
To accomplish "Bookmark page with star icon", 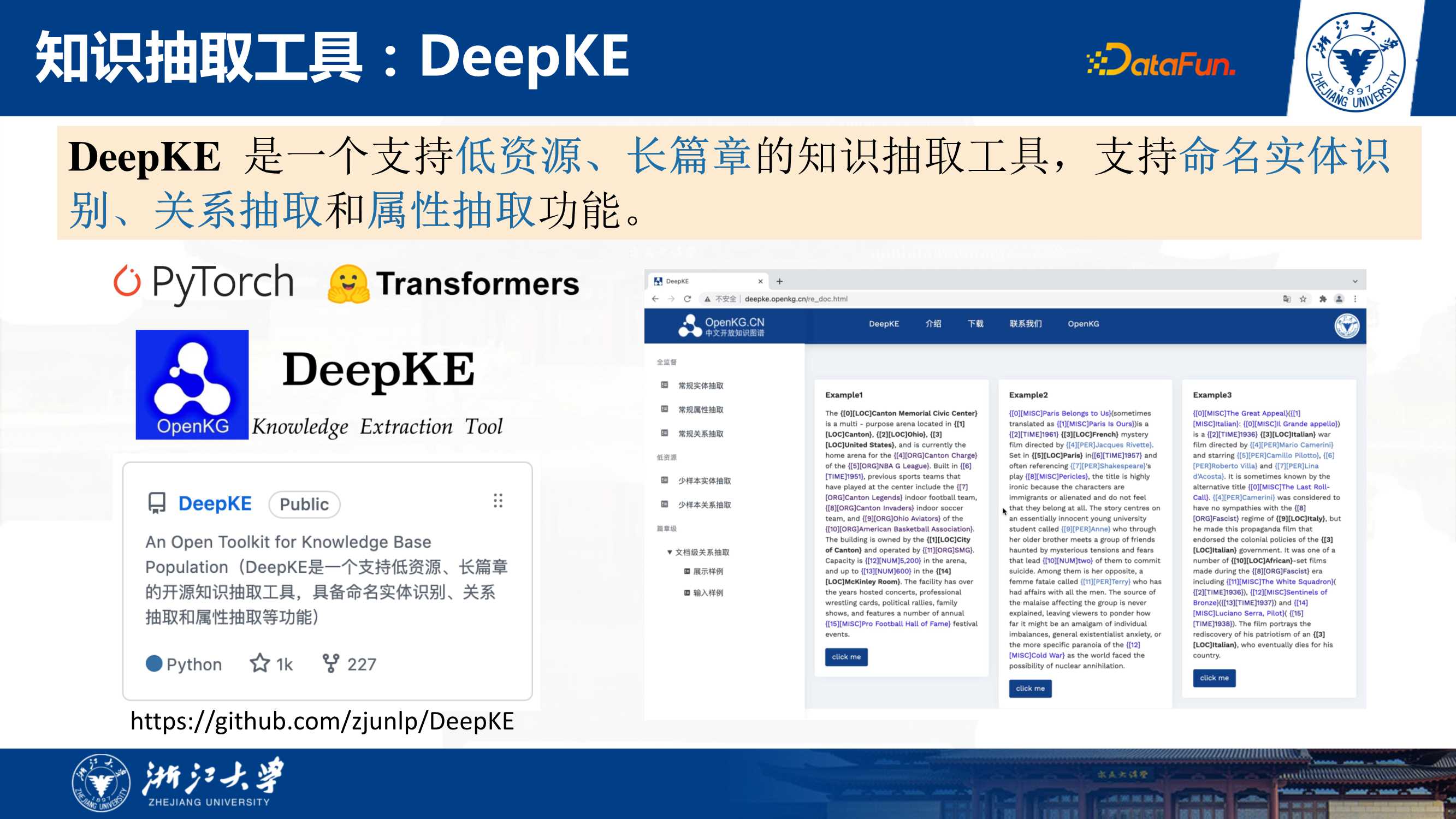I will 1304,299.
